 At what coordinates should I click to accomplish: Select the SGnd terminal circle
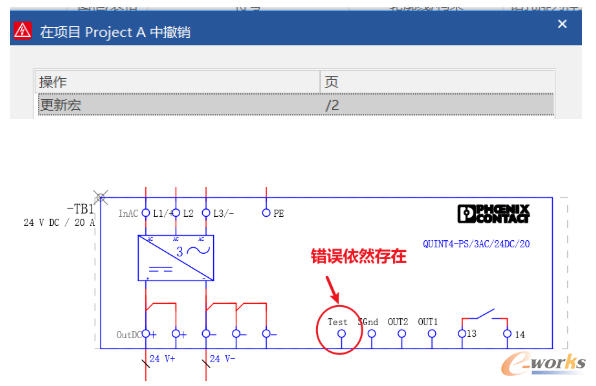coord(372,334)
